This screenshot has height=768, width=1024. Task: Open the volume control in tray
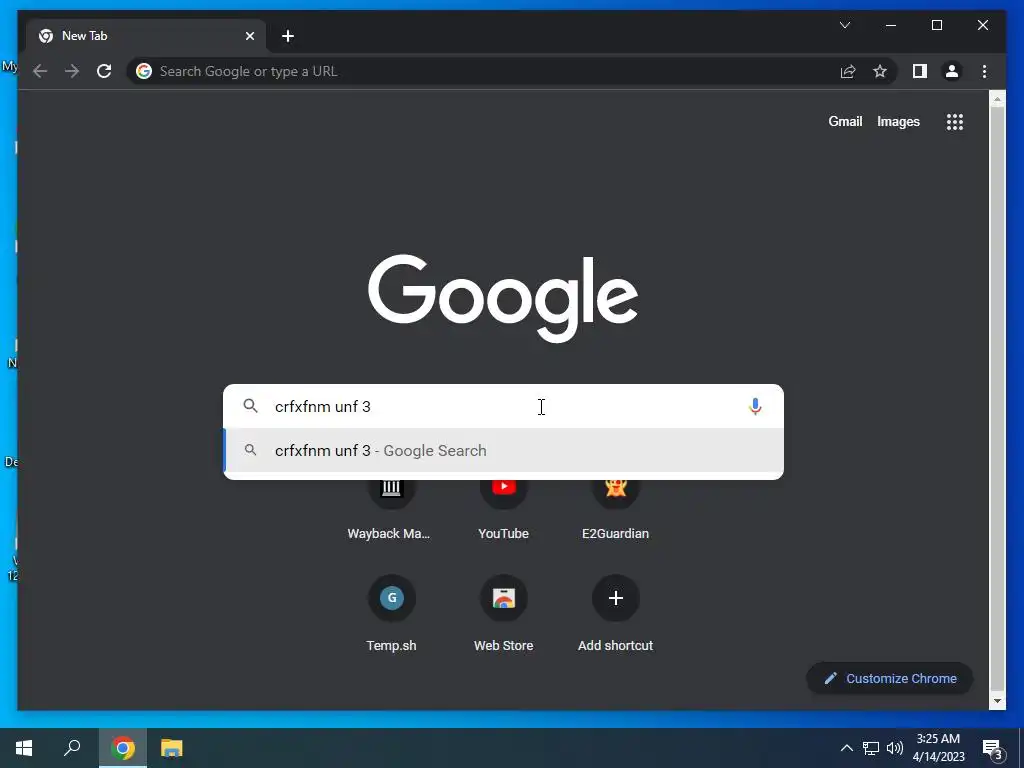[895, 748]
